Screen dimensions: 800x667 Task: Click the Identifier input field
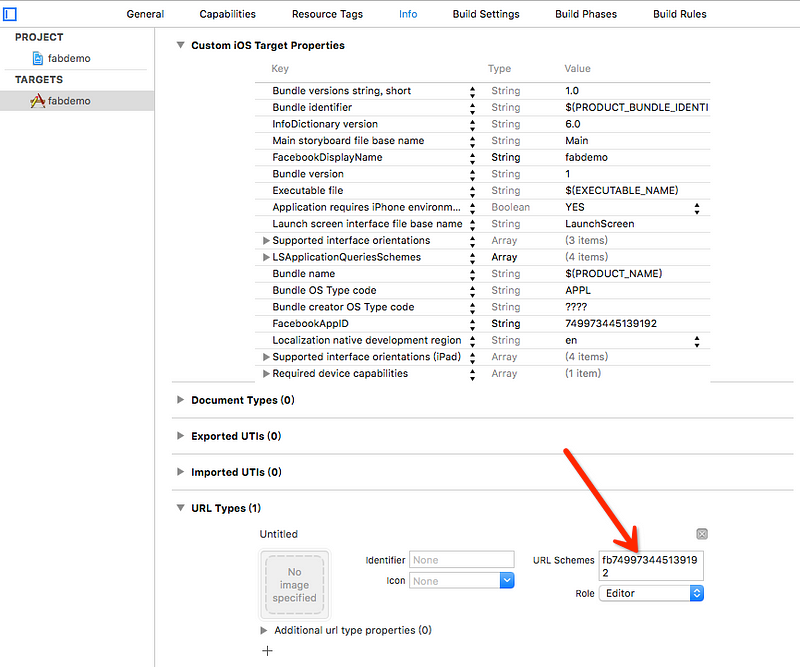pos(462,559)
